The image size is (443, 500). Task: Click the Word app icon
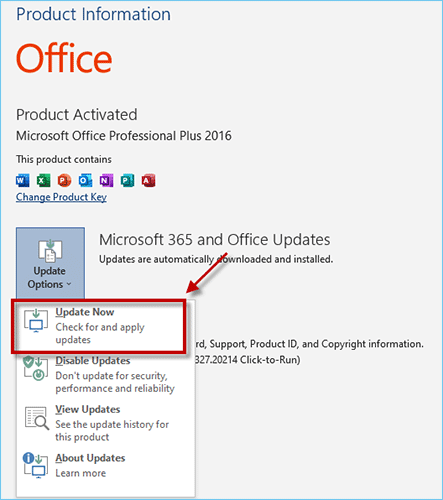pyautogui.click(x=23, y=180)
